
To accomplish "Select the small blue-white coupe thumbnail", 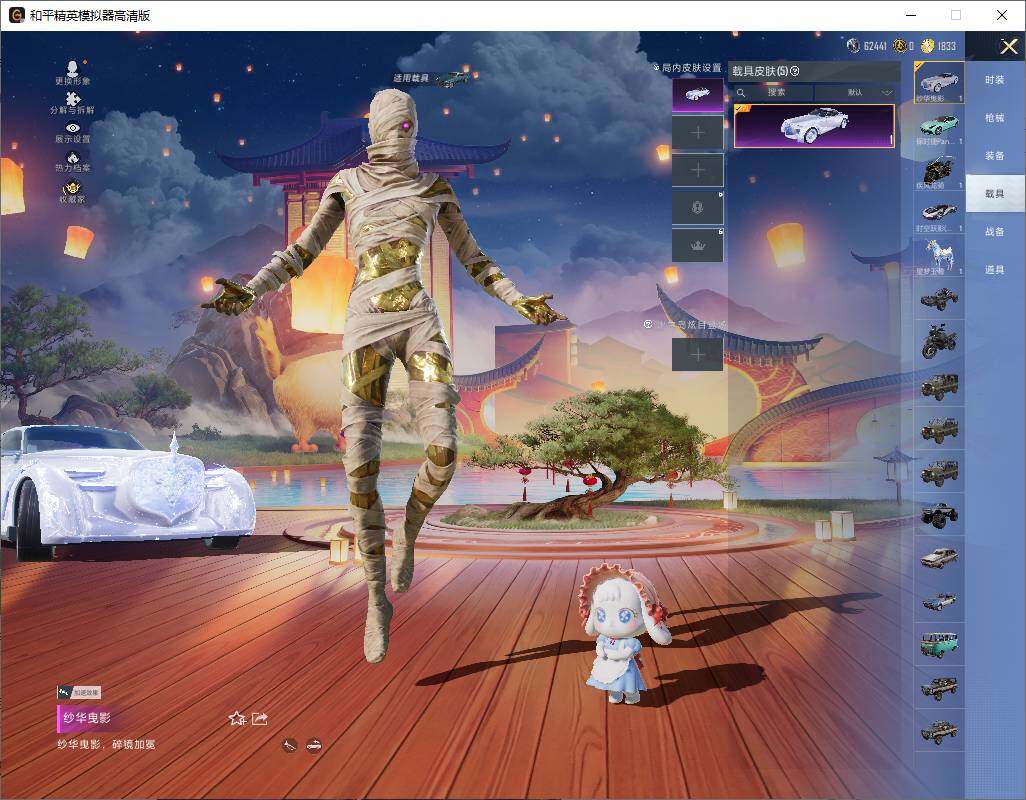I will (939, 600).
